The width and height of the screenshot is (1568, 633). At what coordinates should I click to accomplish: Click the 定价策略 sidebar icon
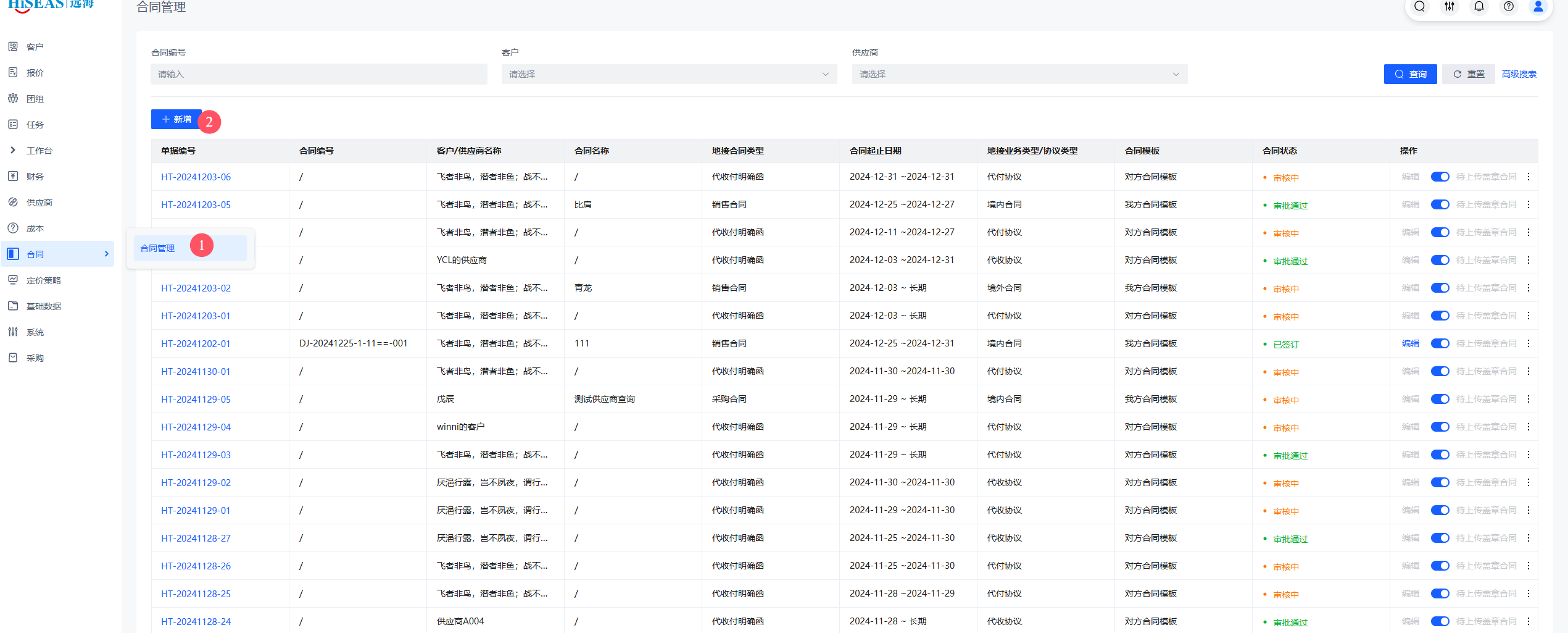tap(13, 280)
